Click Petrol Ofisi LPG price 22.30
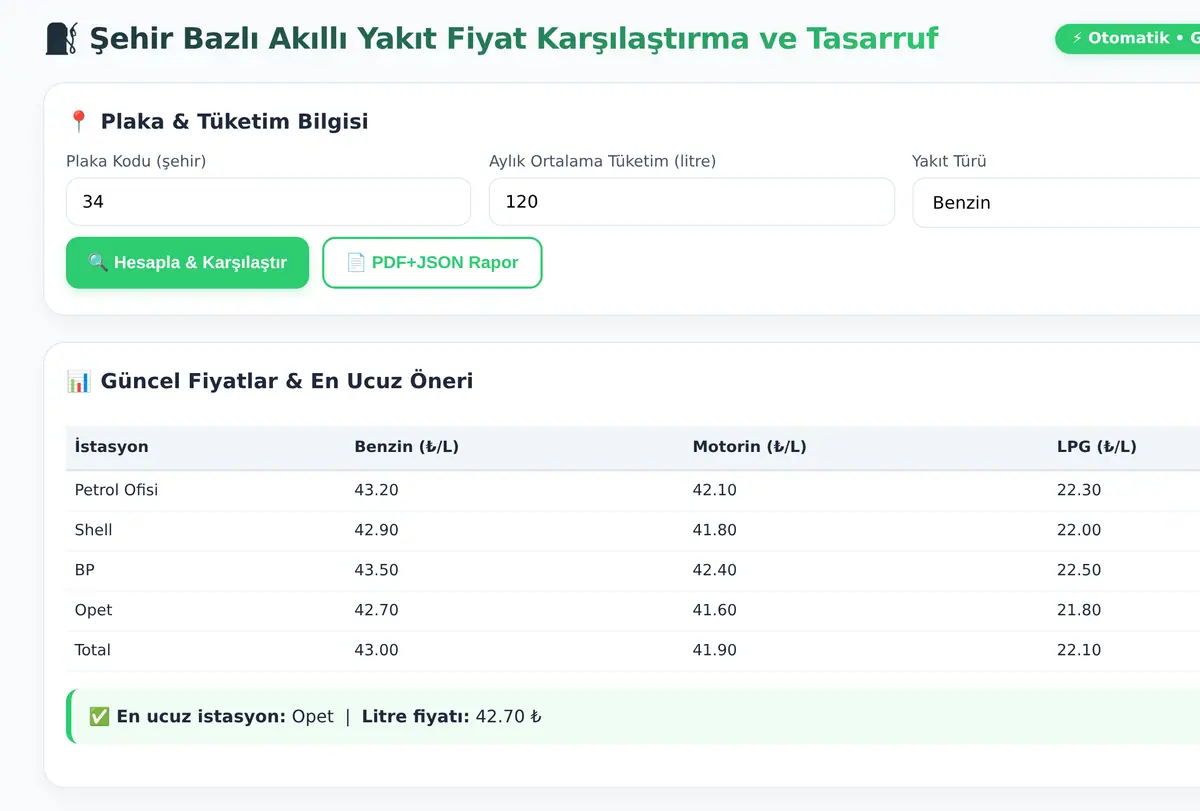The image size is (1200, 811). click(1079, 490)
